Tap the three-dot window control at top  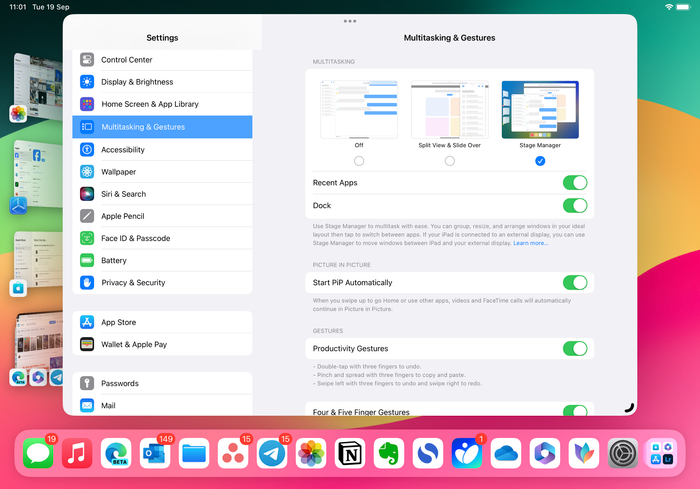pos(349,21)
